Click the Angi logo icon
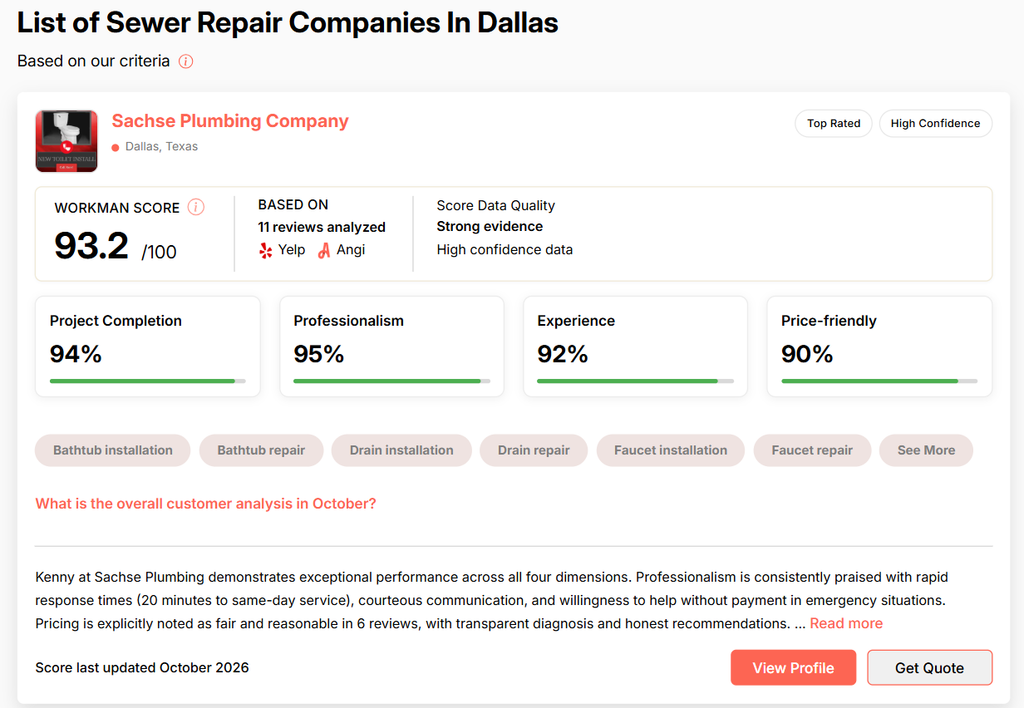The width and height of the screenshot is (1024, 708). coord(324,251)
